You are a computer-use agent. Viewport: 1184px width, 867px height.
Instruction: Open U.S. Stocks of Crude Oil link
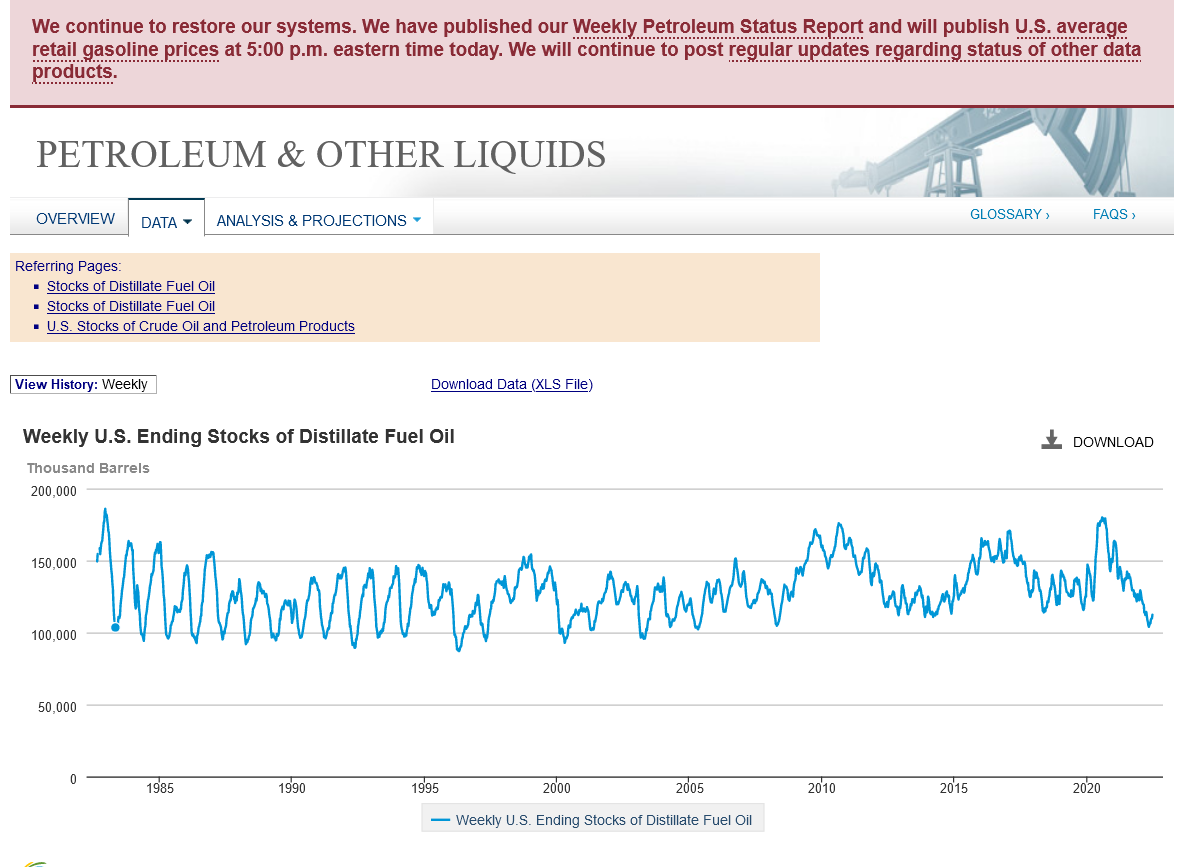(x=200, y=326)
